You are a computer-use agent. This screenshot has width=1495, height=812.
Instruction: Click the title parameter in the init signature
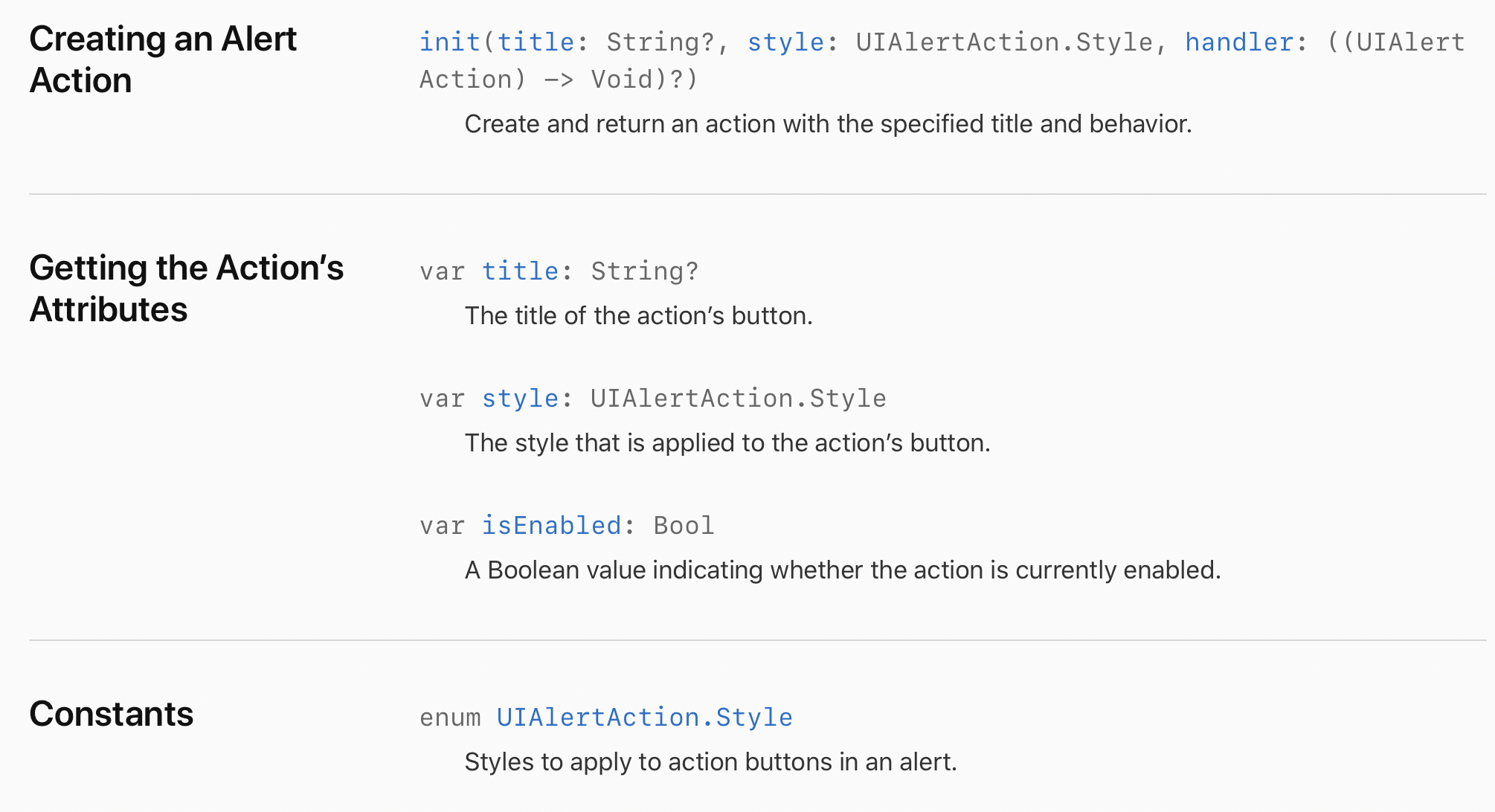[536, 42]
